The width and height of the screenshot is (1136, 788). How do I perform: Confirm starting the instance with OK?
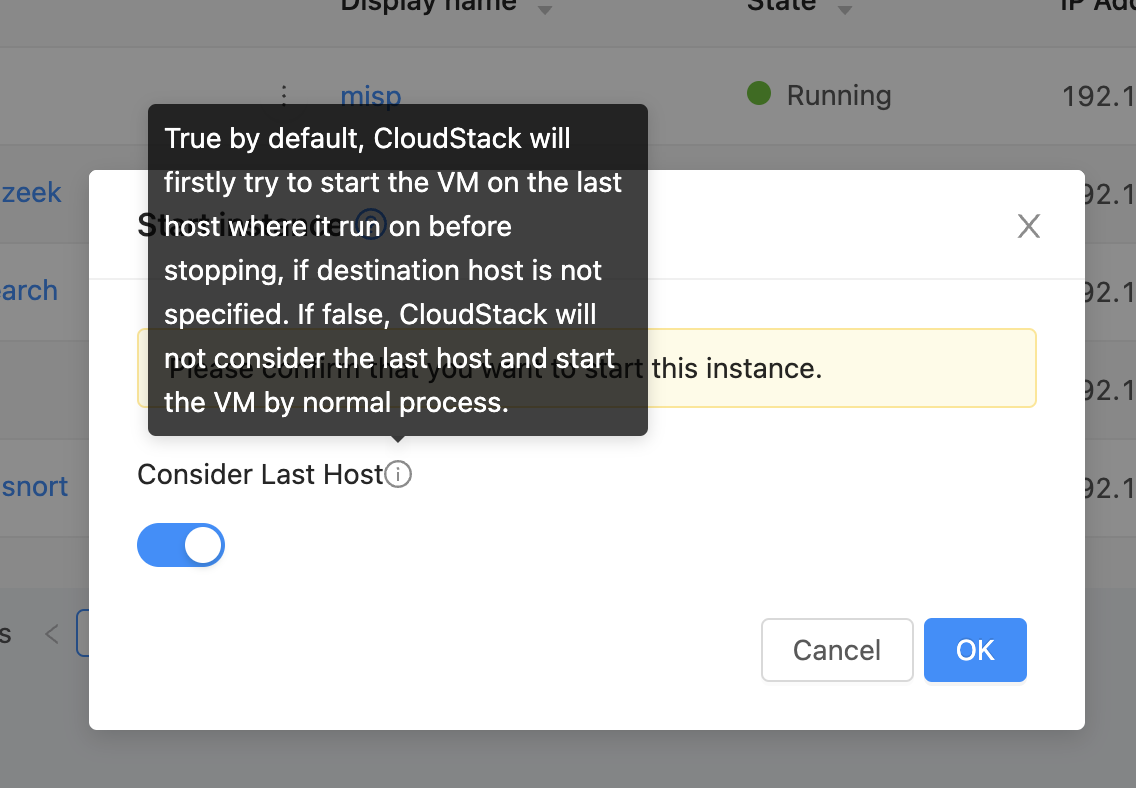975,650
